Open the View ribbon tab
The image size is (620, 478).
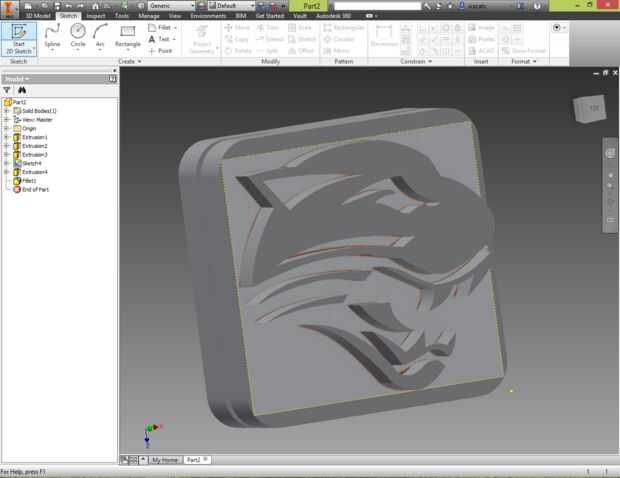click(174, 16)
